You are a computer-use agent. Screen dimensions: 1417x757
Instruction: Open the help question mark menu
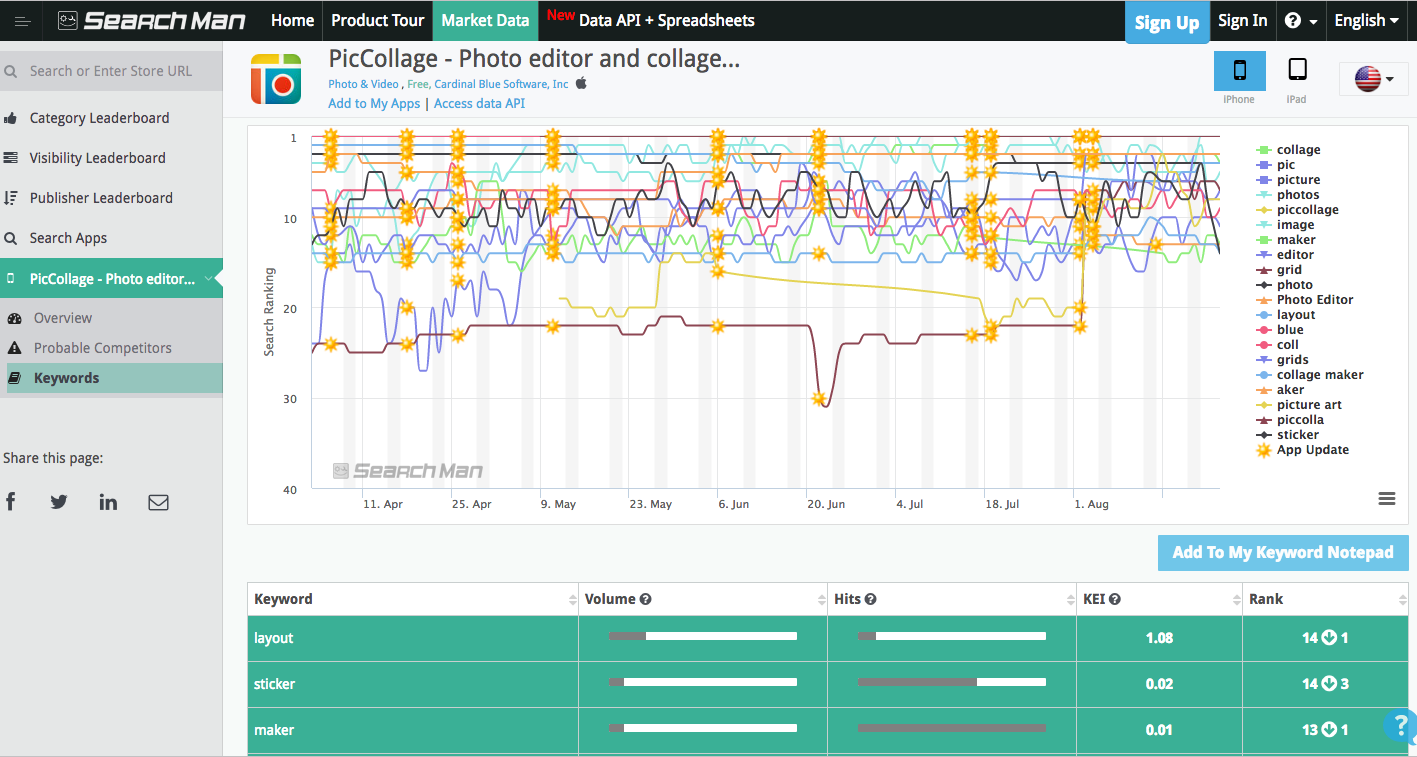click(1300, 21)
